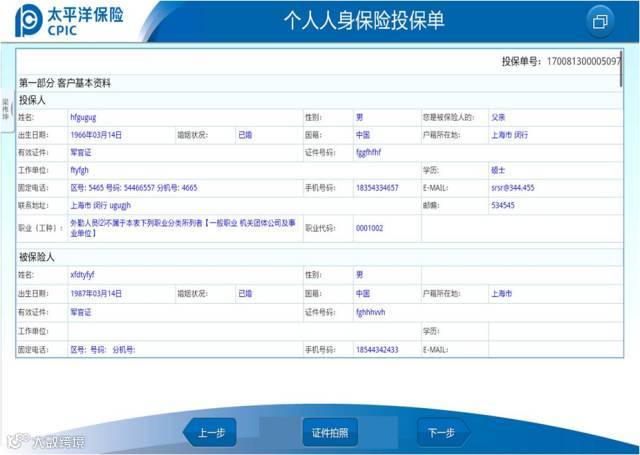Click applicant work unit ftyfgh
Viewport: 640px width, 455px height.
79,170
